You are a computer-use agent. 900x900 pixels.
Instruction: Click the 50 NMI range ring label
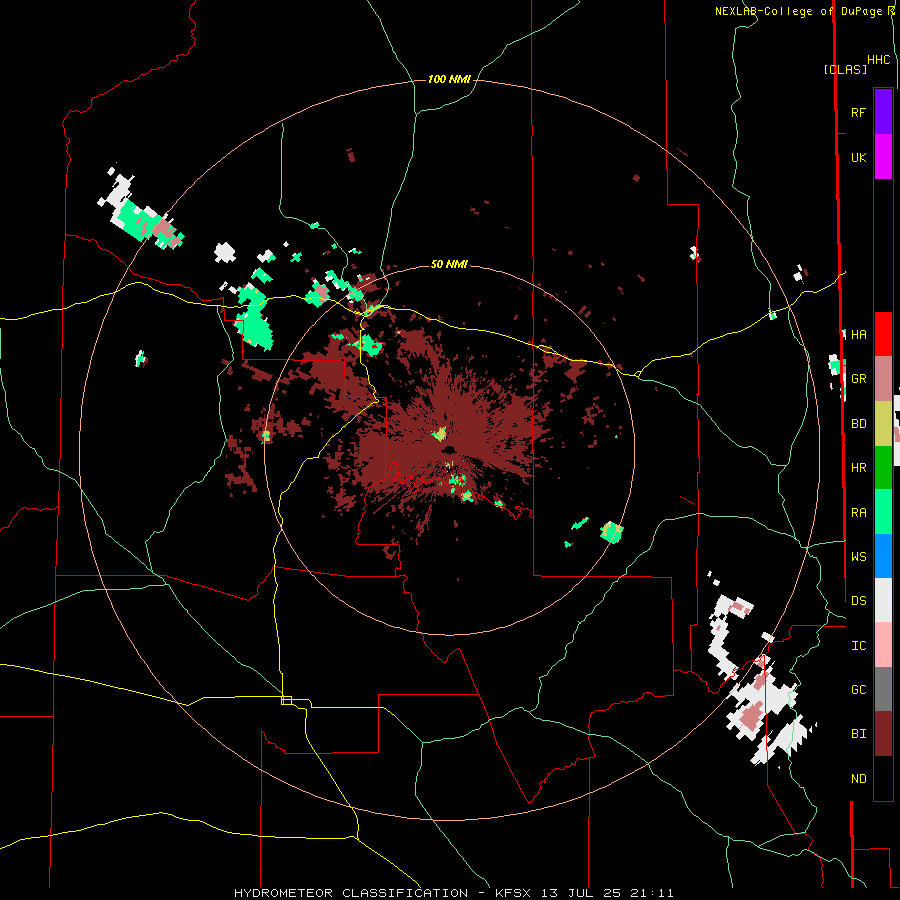click(449, 265)
